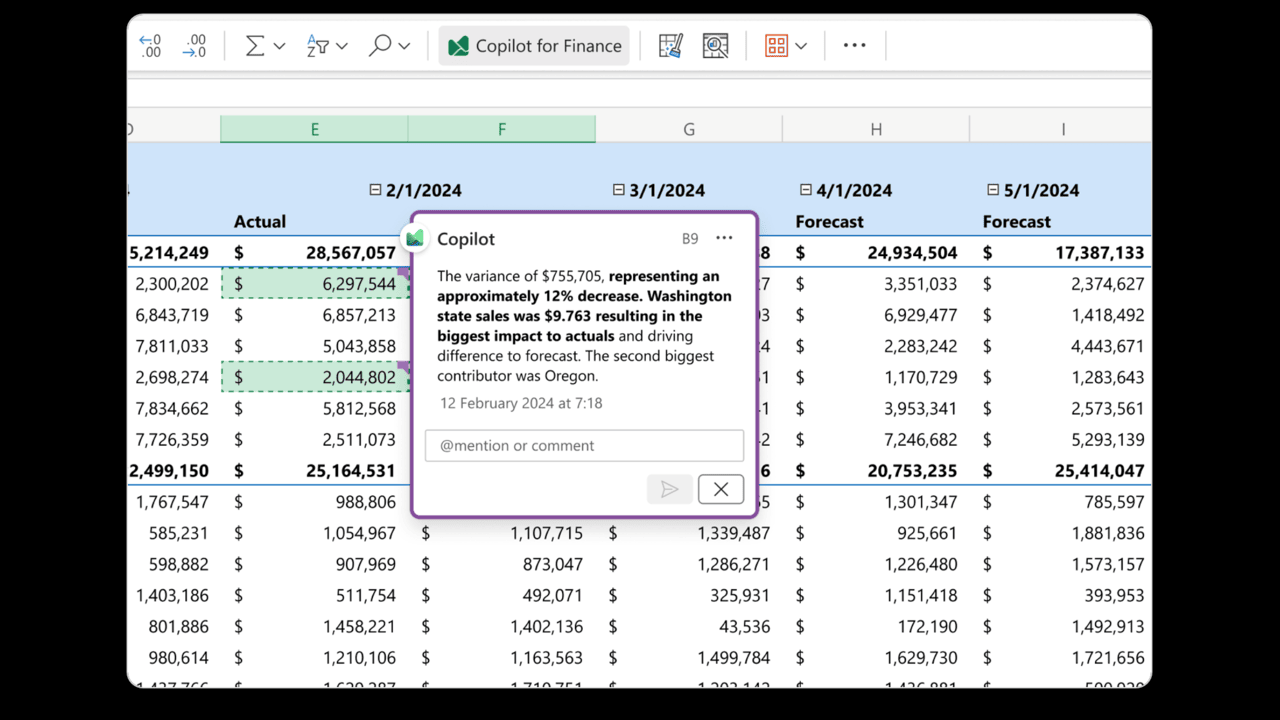1280x720 pixels.
Task: Open Copilot for Finance
Action: (534, 46)
